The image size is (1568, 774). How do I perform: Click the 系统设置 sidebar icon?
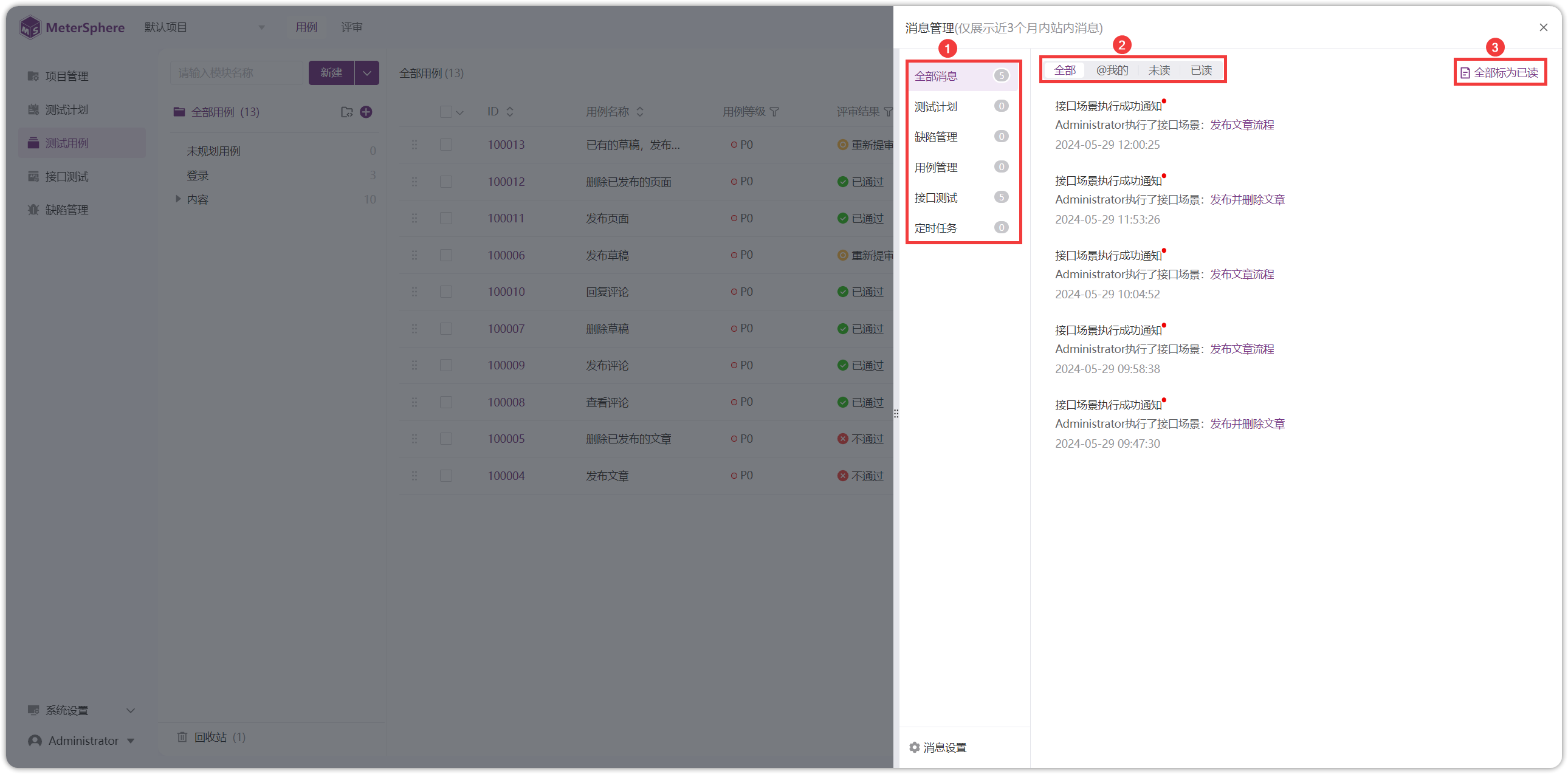coord(33,710)
